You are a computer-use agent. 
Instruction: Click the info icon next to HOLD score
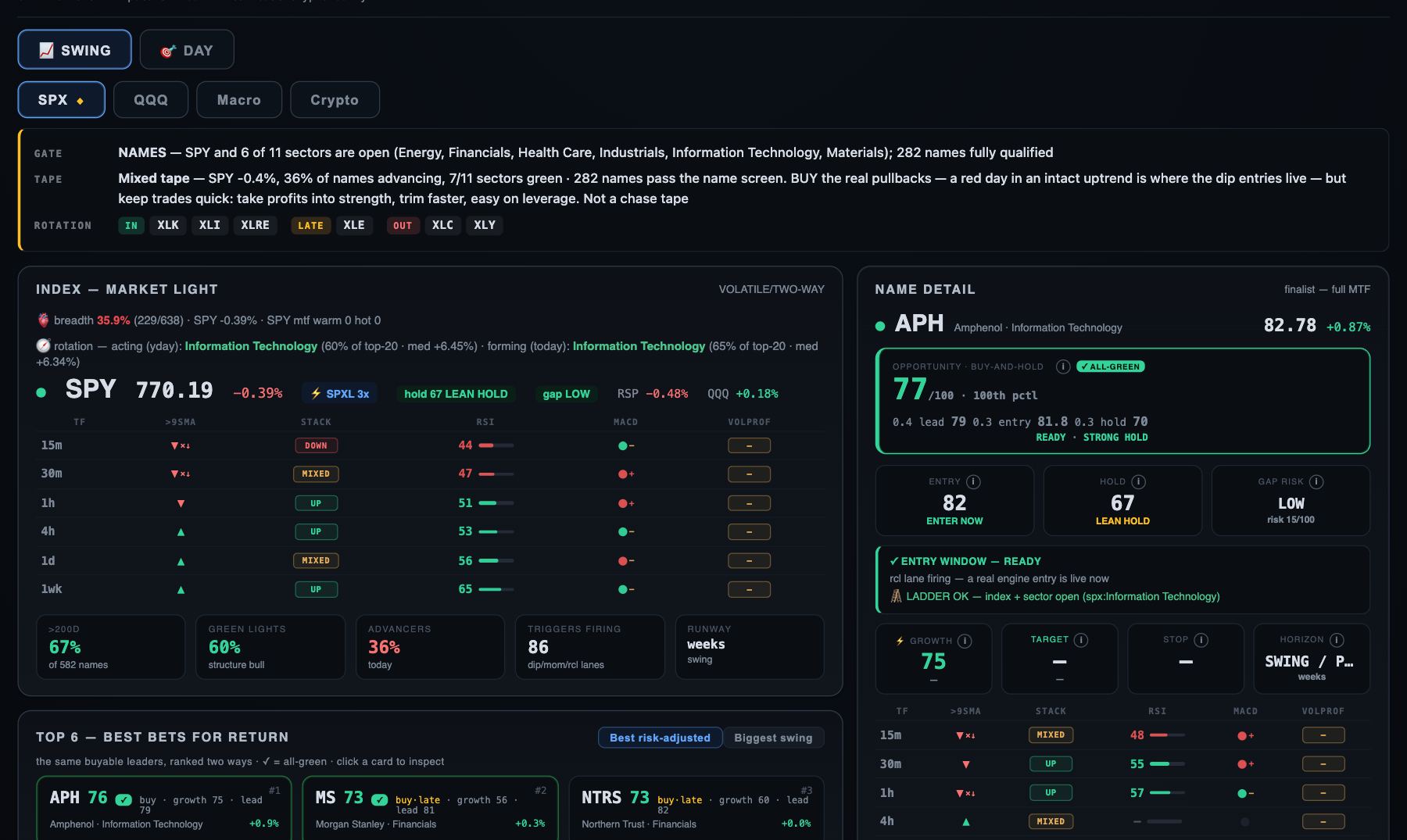click(1139, 482)
